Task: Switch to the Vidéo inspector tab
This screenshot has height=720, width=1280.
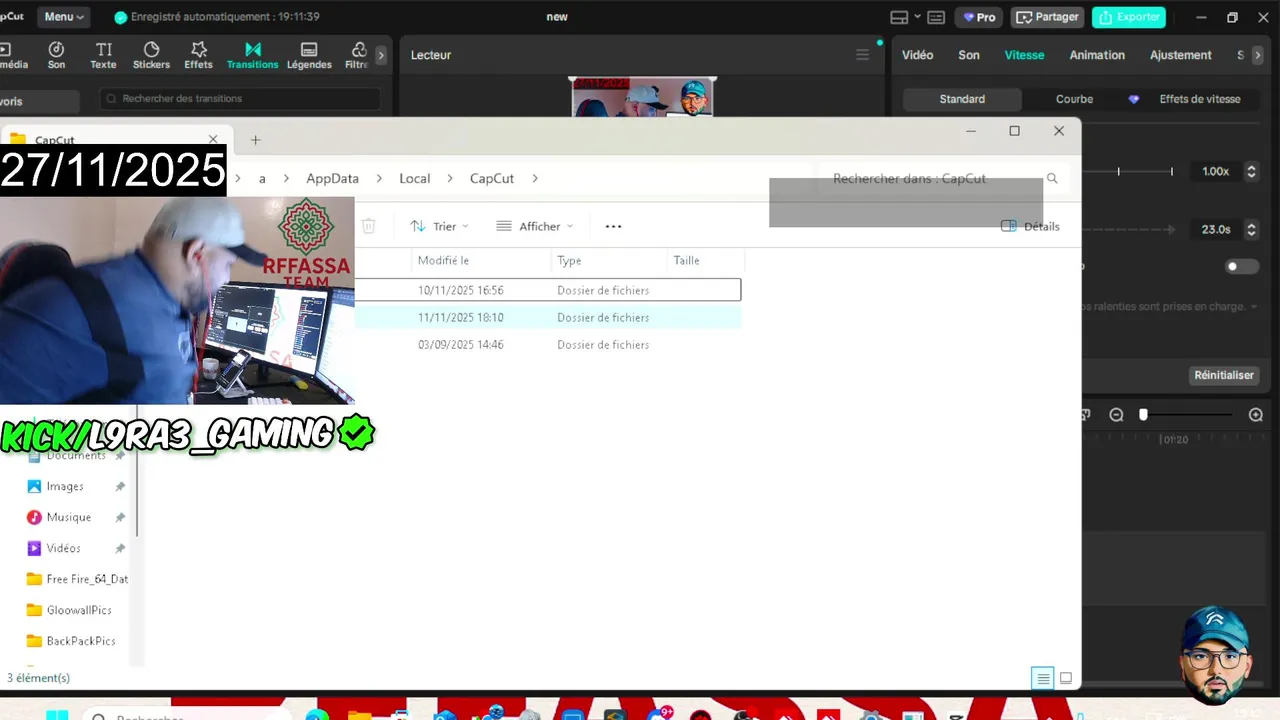Action: (x=917, y=55)
